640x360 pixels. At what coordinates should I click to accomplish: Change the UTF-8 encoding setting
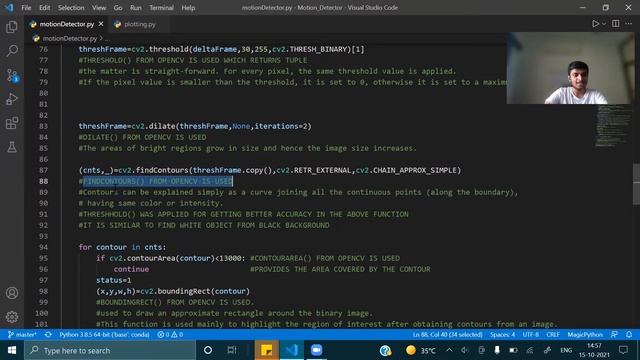click(531, 335)
